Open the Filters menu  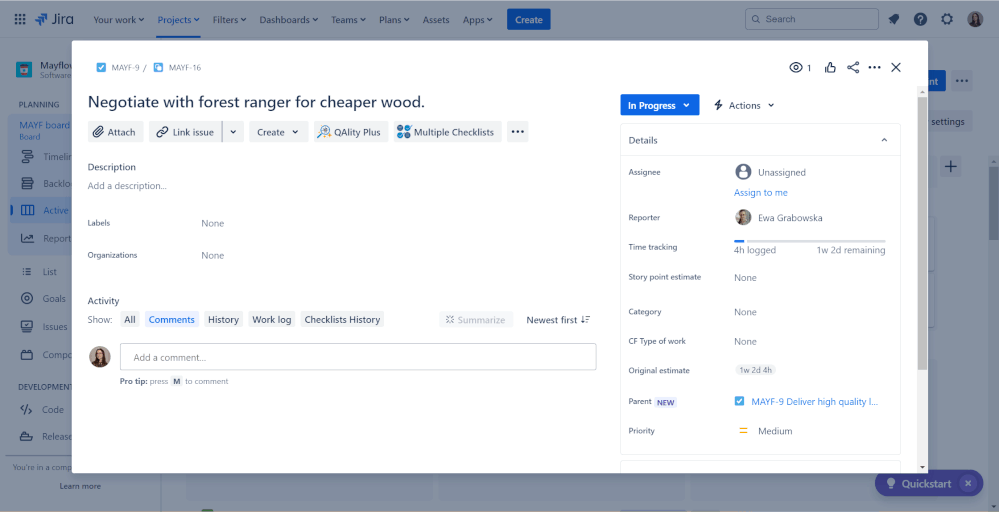click(229, 20)
